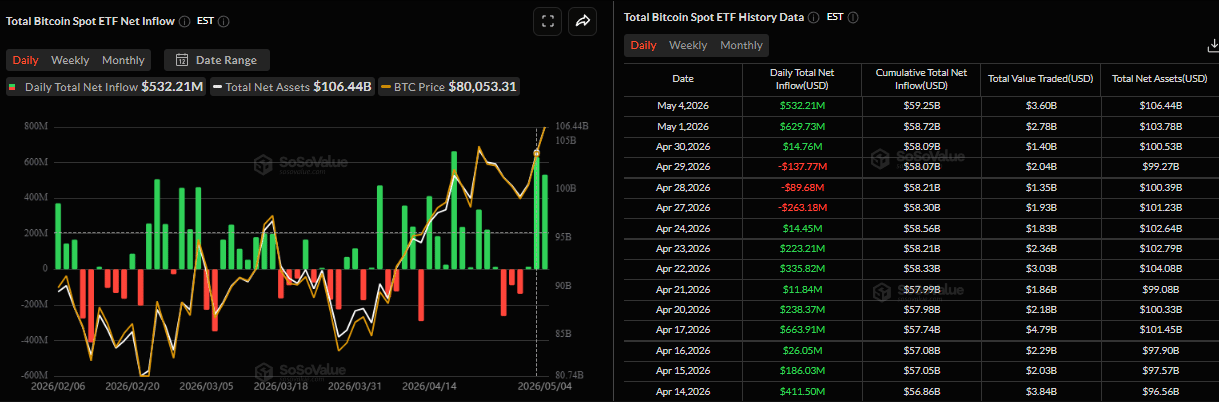This screenshot has height=402, width=1219.
Task: Click the -$137.77M outflow value
Action: [800, 167]
